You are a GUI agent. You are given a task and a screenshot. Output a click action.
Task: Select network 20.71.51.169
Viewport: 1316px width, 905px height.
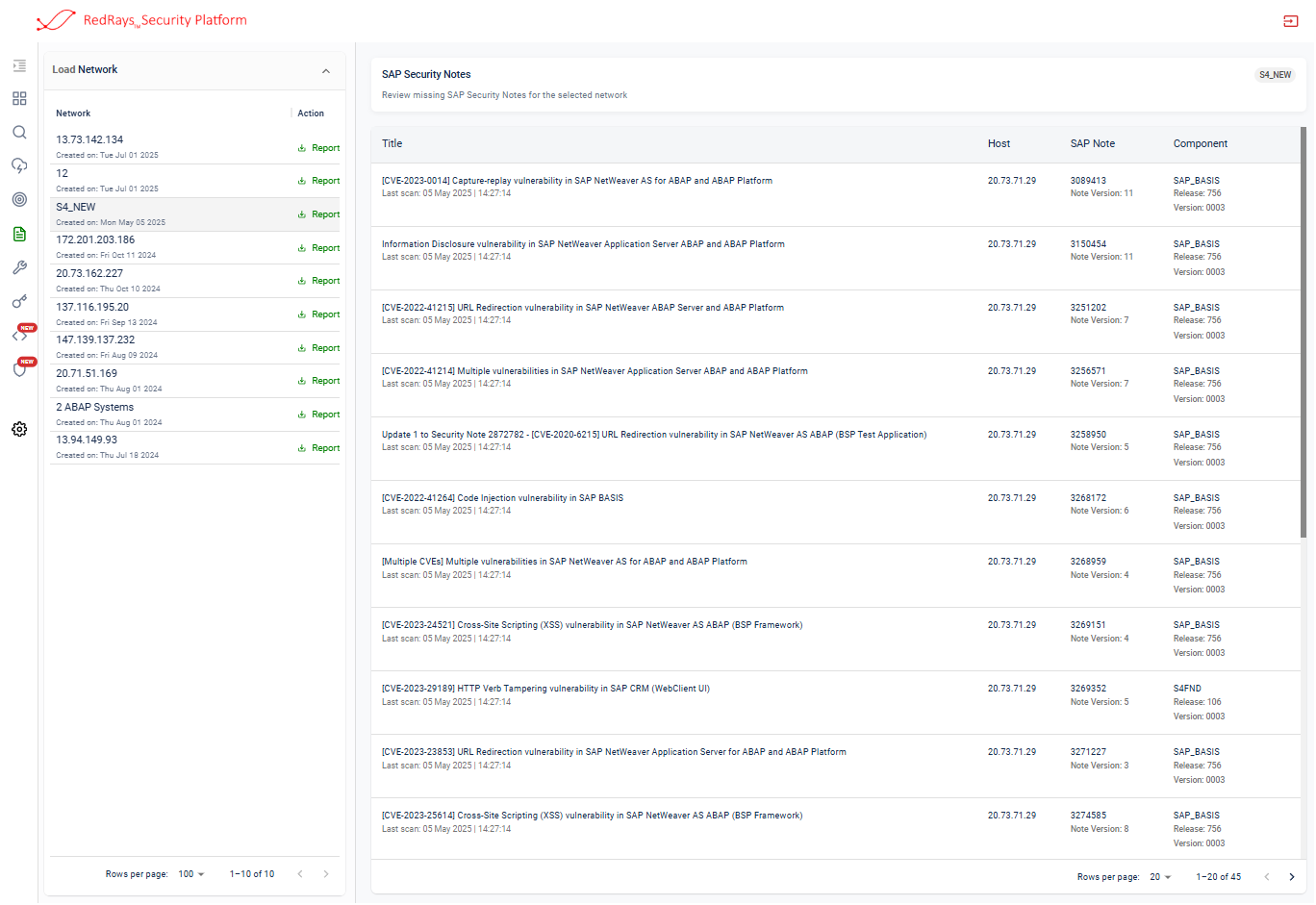point(194,381)
